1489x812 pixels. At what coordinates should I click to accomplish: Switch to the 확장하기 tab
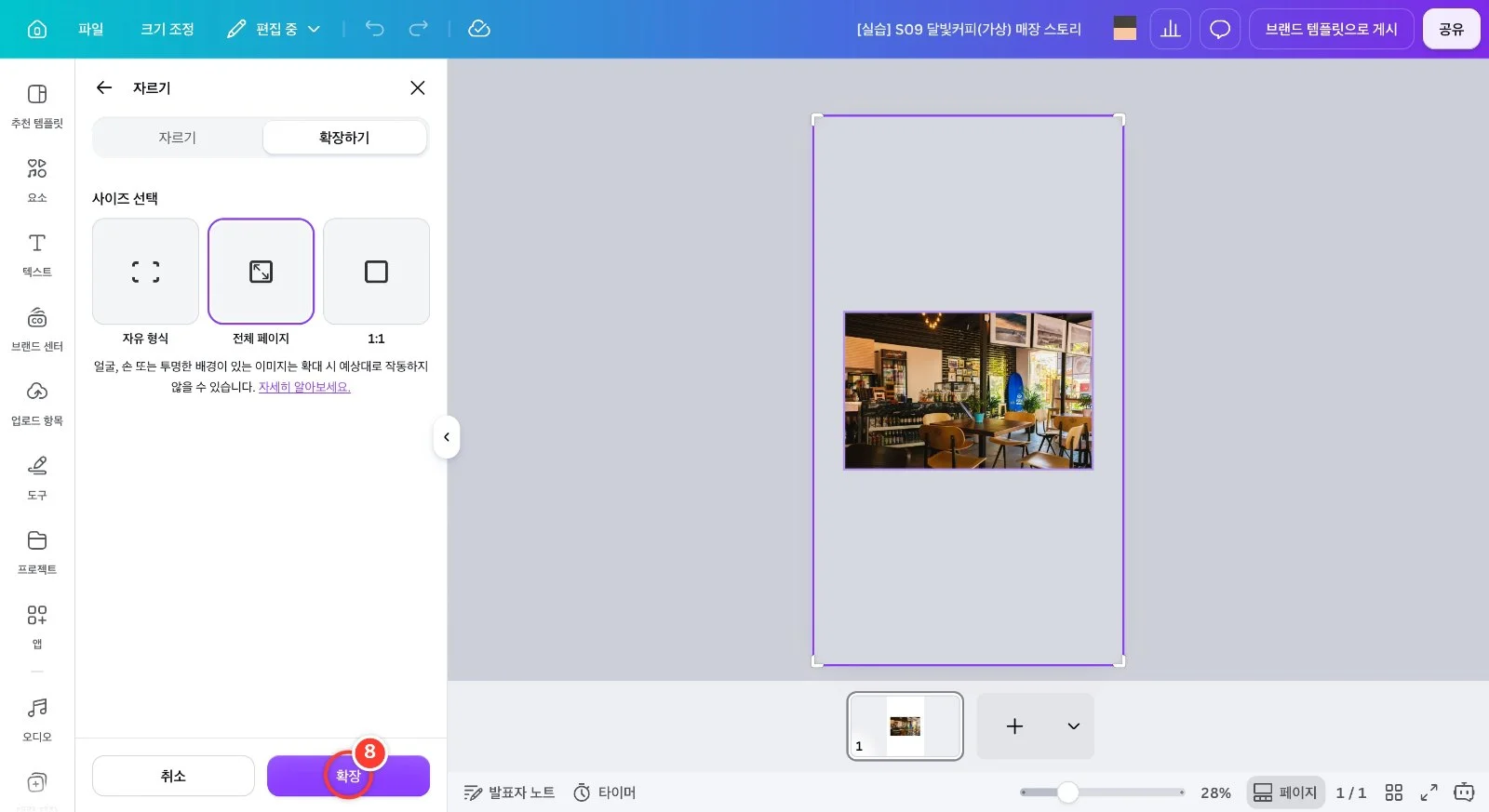344,138
